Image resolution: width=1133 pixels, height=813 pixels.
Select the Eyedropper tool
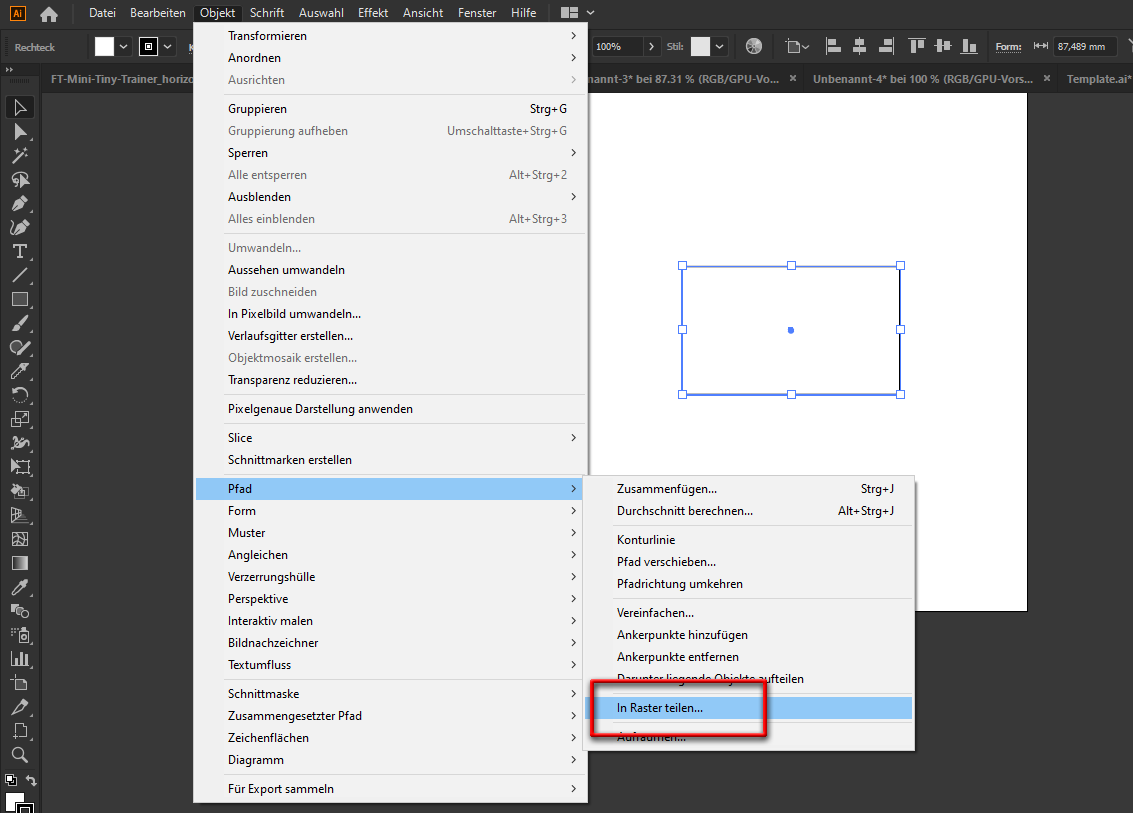(20, 587)
